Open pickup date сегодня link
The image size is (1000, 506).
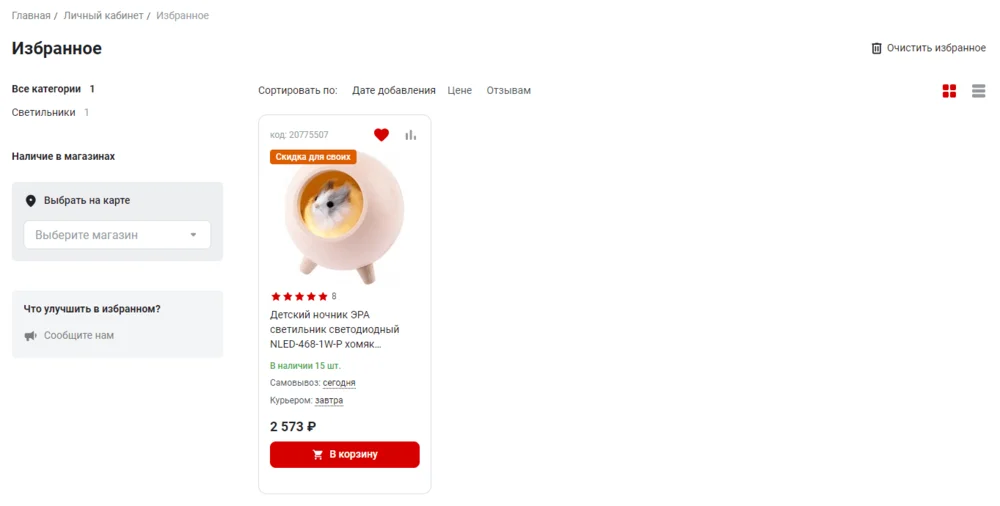coord(339,383)
